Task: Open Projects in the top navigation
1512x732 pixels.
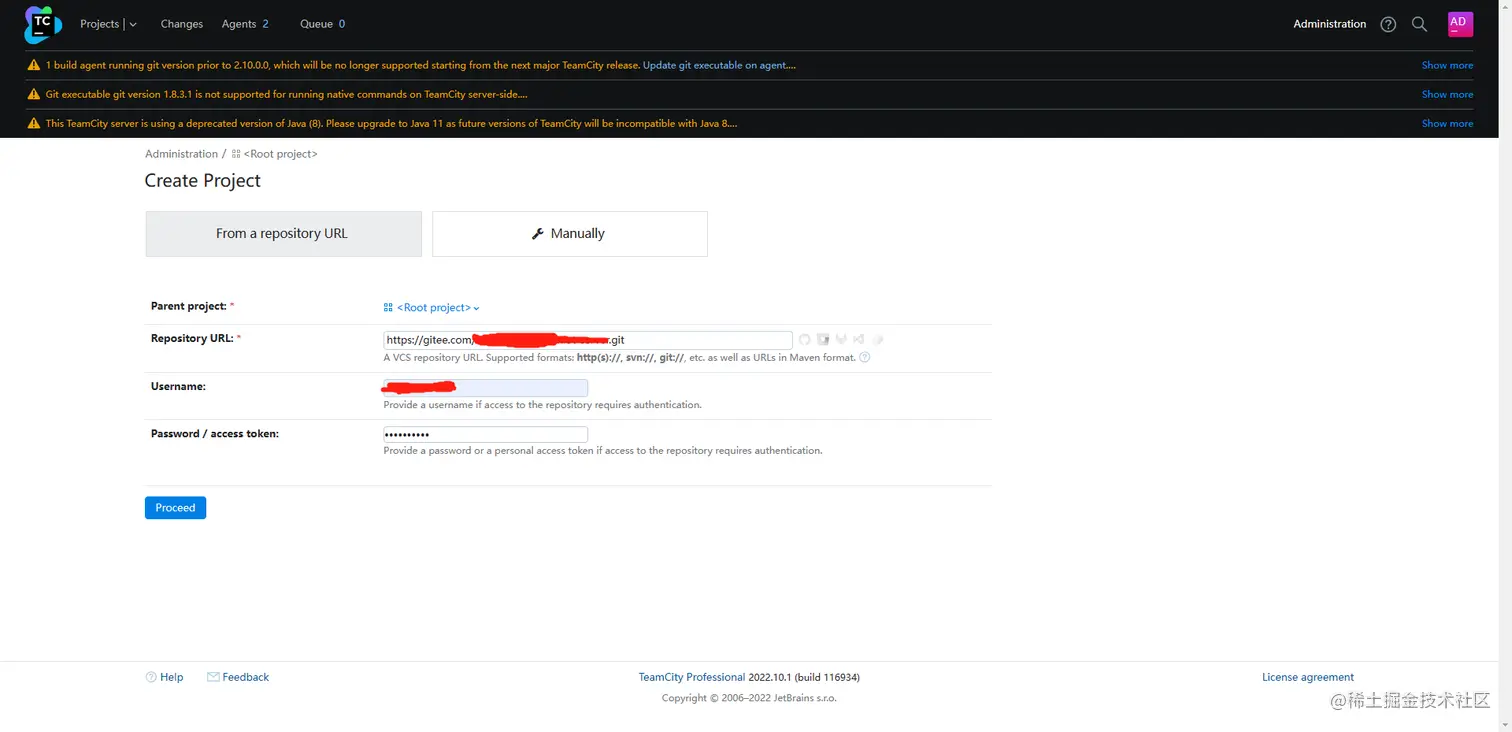Action: [x=99, y=24]
